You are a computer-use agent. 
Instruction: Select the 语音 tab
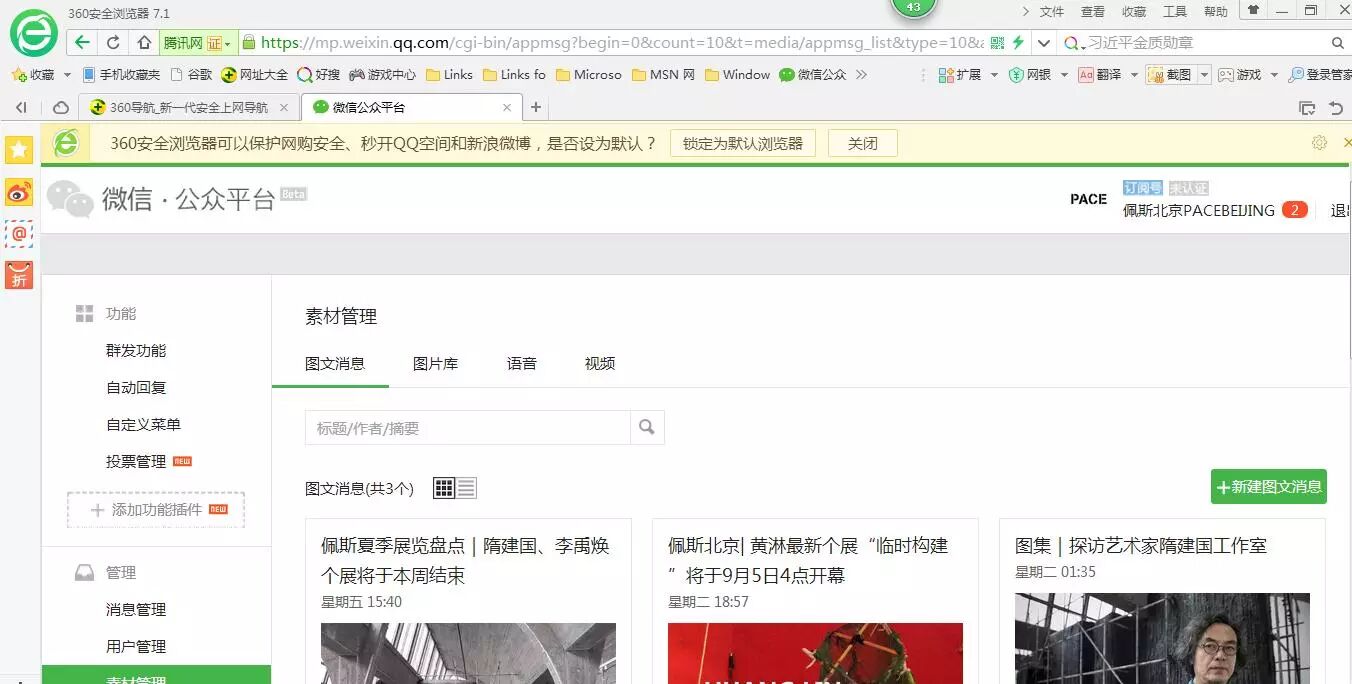click(522, 364)
